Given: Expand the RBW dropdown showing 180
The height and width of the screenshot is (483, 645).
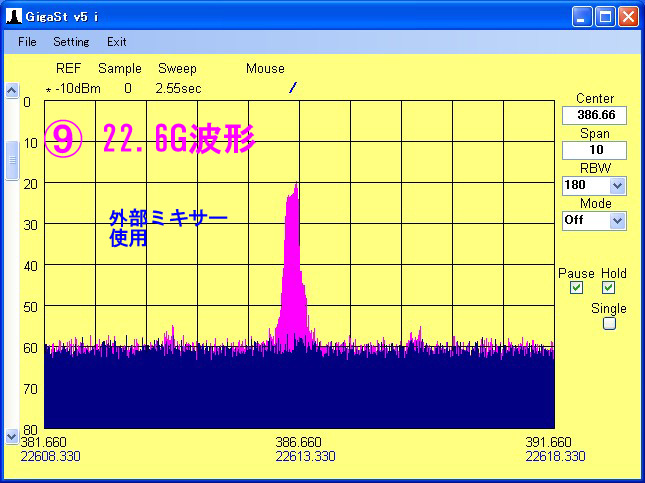Looking at the screenshot, I should click(x=617, y=186).
